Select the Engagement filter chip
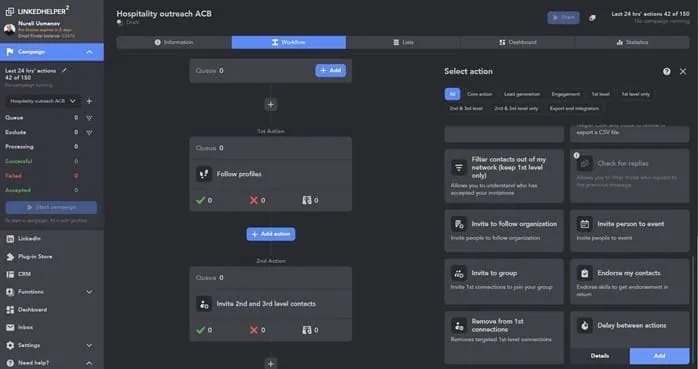The width and height of the screenshot is (698, 369). 565,94
